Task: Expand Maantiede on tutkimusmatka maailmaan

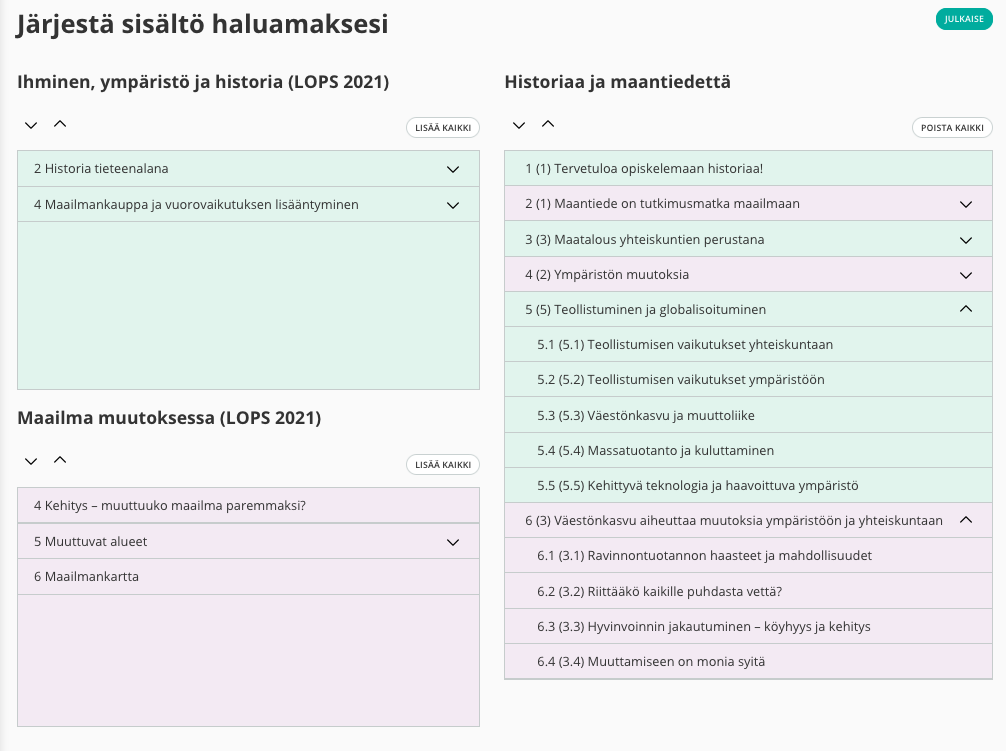Action: point(965,204)
